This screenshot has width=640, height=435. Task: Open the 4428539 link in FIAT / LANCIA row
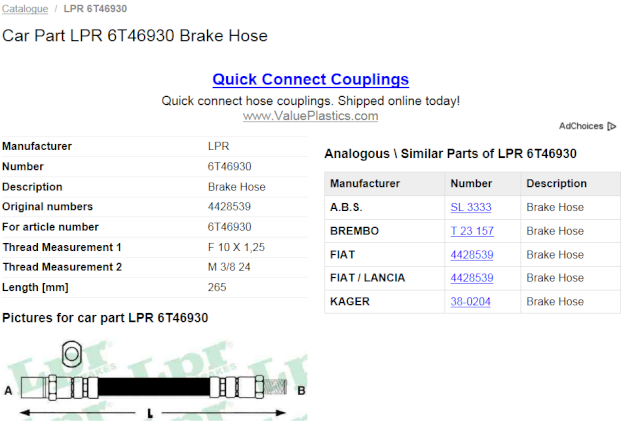(472, 278)
